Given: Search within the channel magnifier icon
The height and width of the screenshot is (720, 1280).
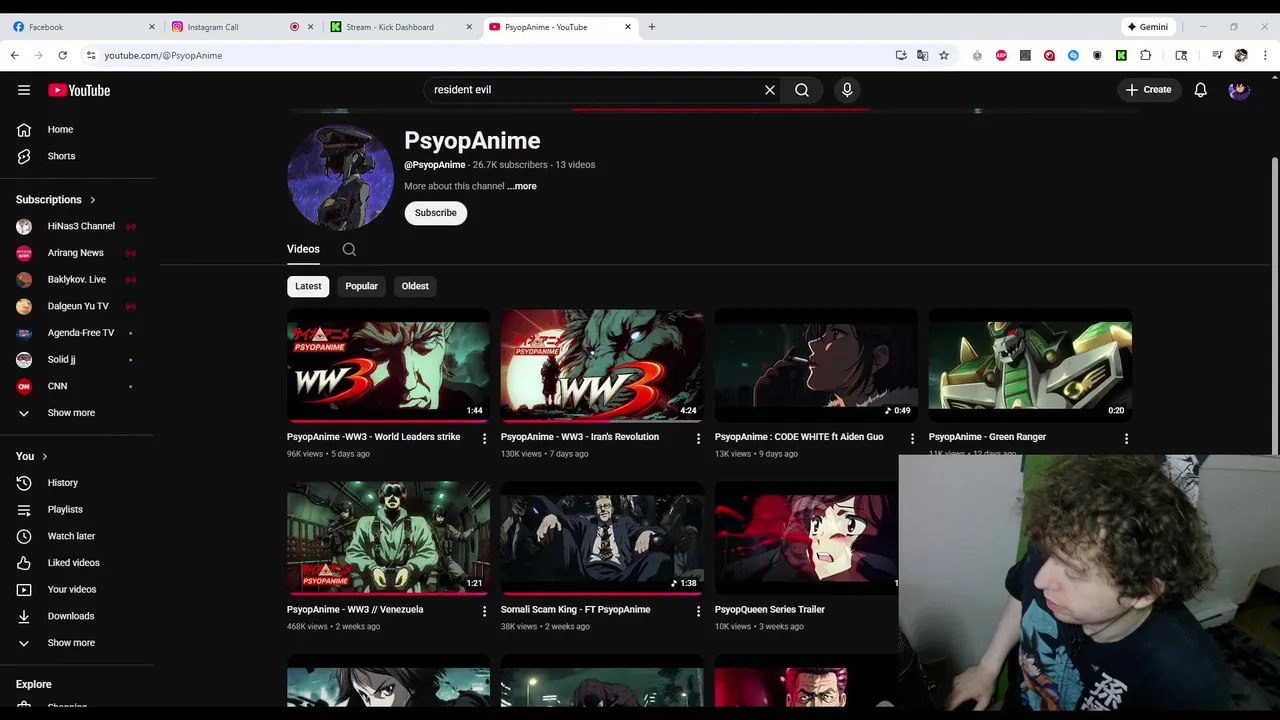Looking at the screenshot, I should (x=349, y=249).
